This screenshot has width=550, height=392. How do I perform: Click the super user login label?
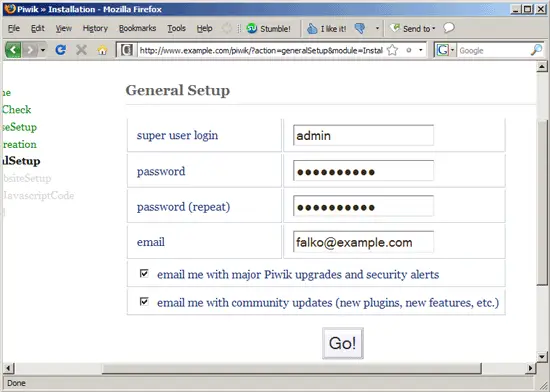[177, 135]
